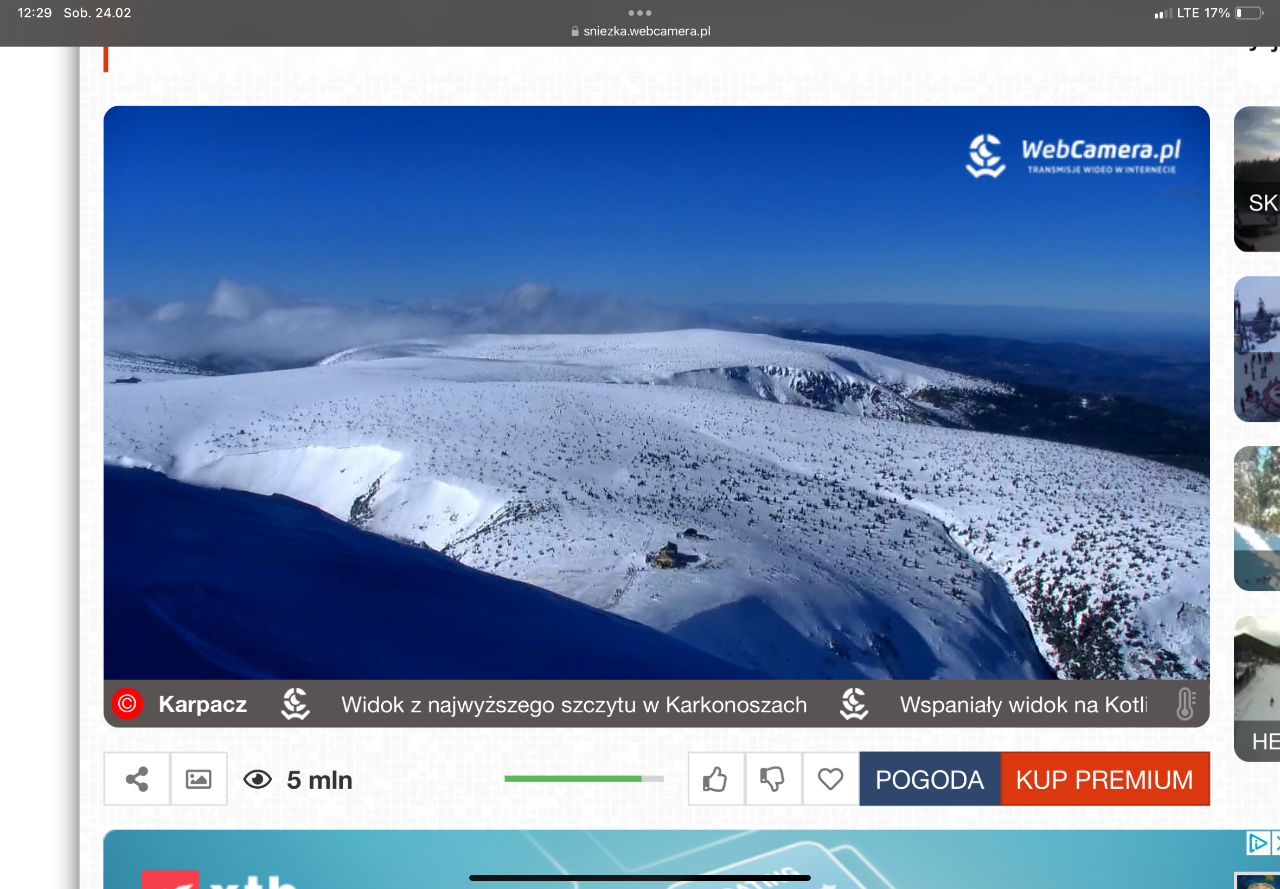Click the share icon button

click(137, 779)
